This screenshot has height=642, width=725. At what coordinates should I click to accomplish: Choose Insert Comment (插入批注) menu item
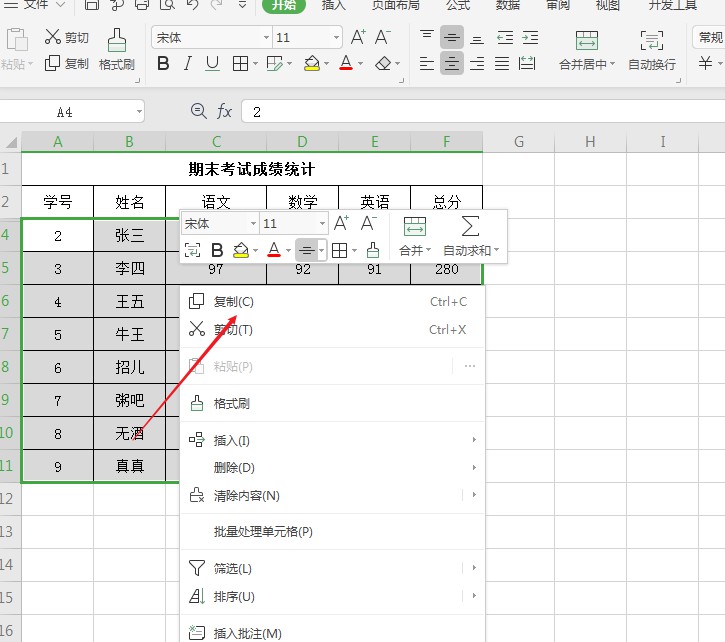coord(332,632)
